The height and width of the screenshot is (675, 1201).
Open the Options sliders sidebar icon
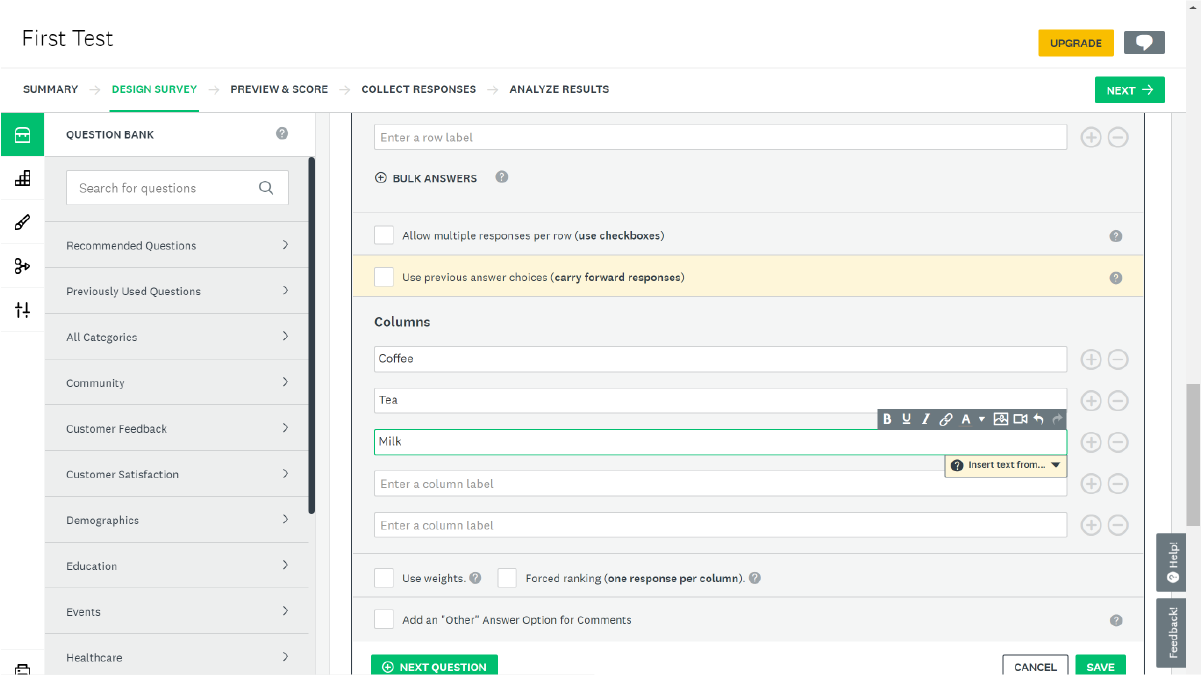(x=22, y=310)
